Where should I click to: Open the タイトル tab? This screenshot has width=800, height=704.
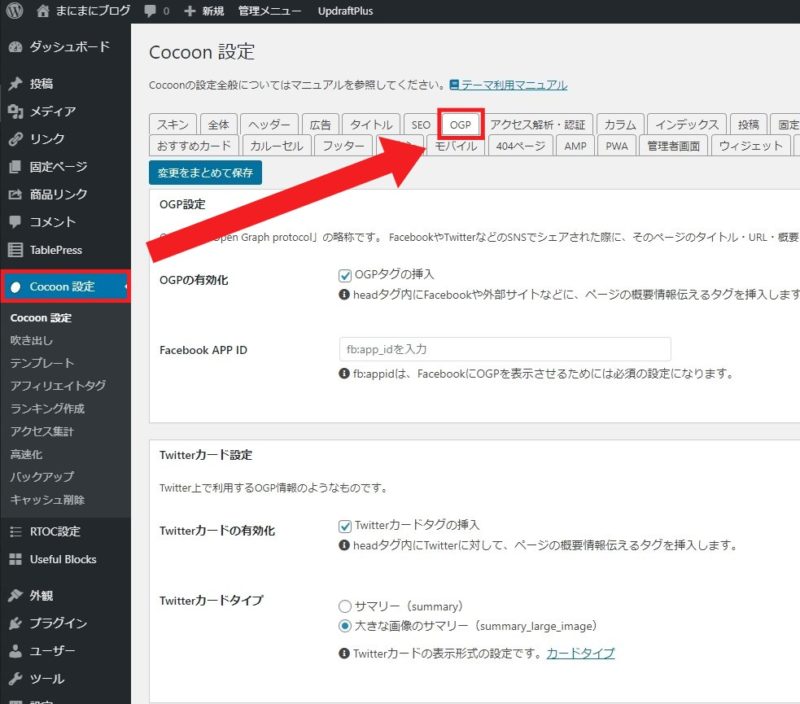pyautogui.click(x=371, y=124)
